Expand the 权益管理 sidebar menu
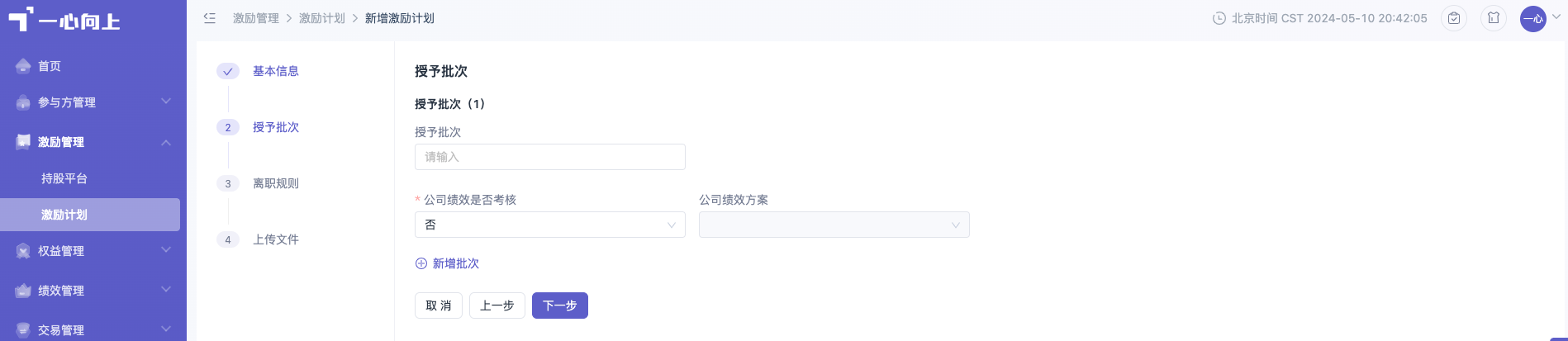Viewport: 1568px width, 341px height. click(90, 251)
